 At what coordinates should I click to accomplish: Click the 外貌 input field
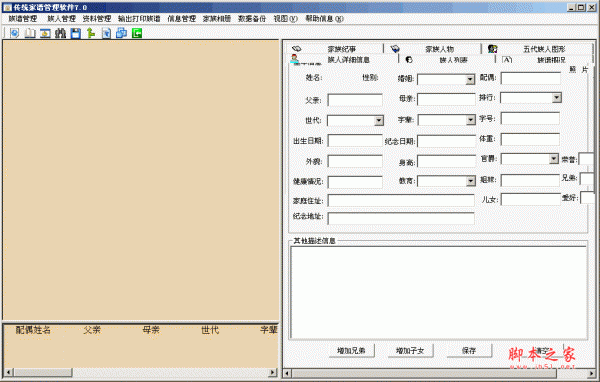pos(355,161)
